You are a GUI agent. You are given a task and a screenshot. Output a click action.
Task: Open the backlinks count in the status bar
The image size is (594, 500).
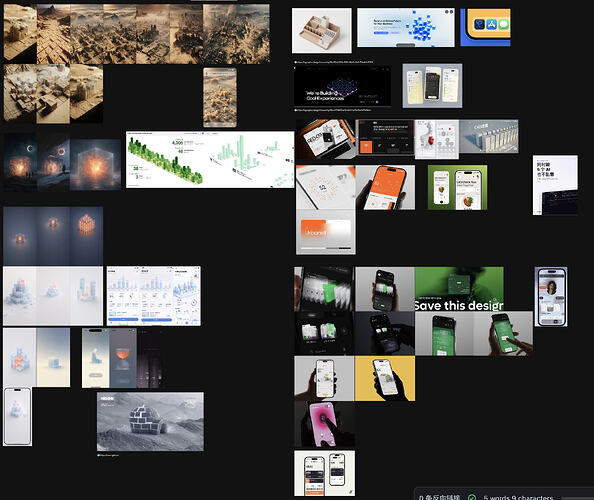439,497
